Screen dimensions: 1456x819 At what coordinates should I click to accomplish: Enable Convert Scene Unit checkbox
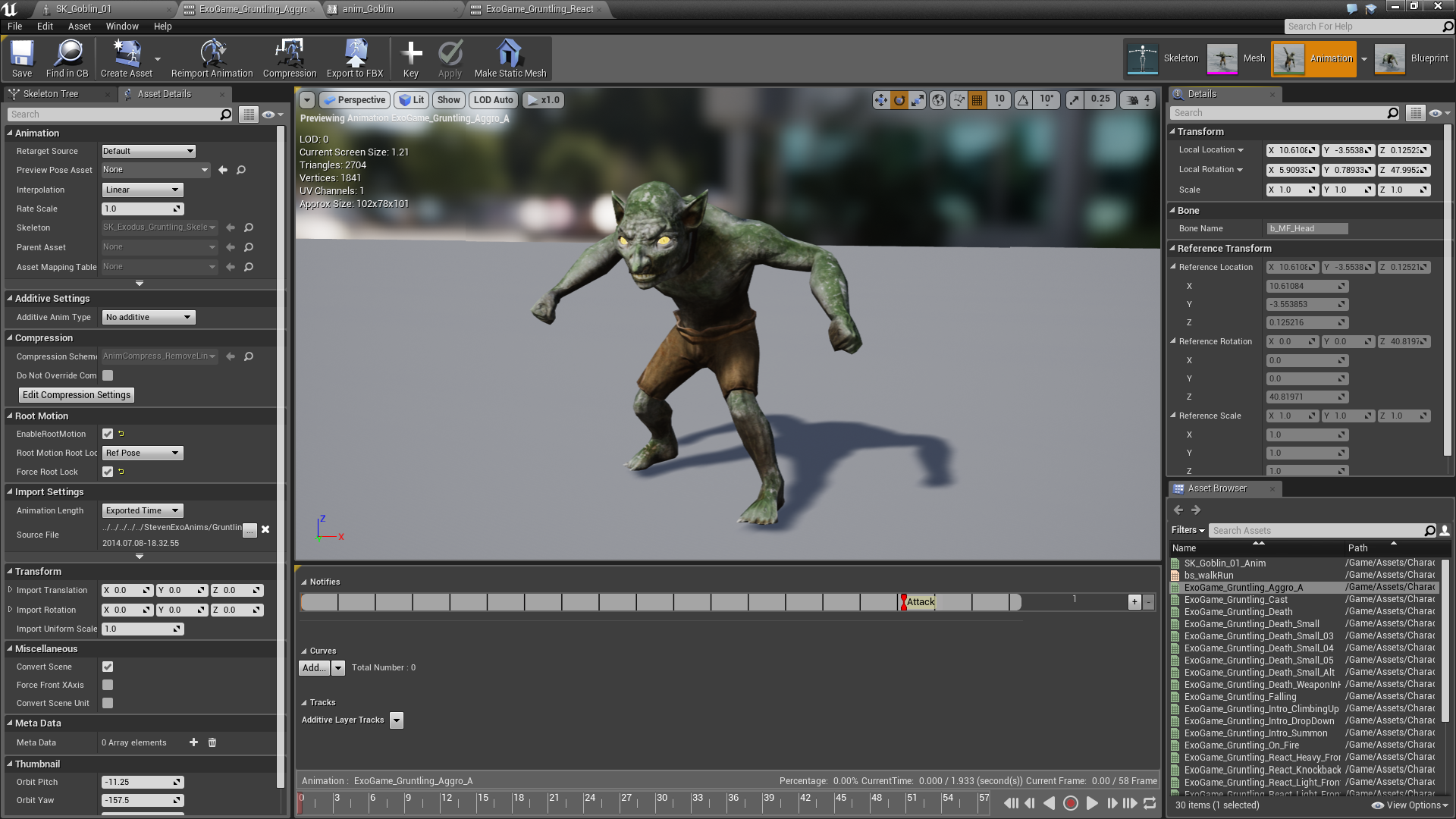[108, 703]
